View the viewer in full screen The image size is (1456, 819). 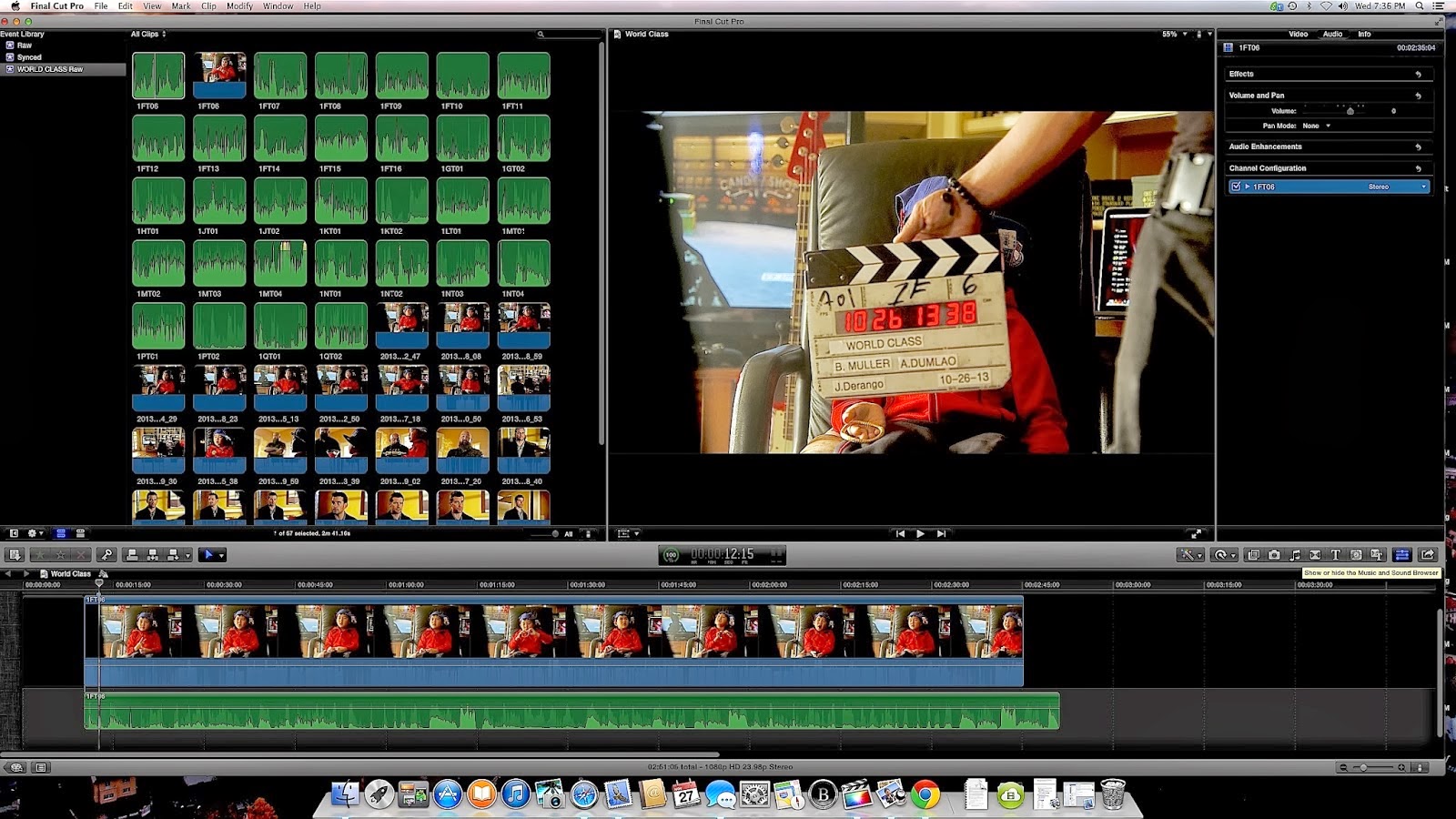coord(1196,534)
